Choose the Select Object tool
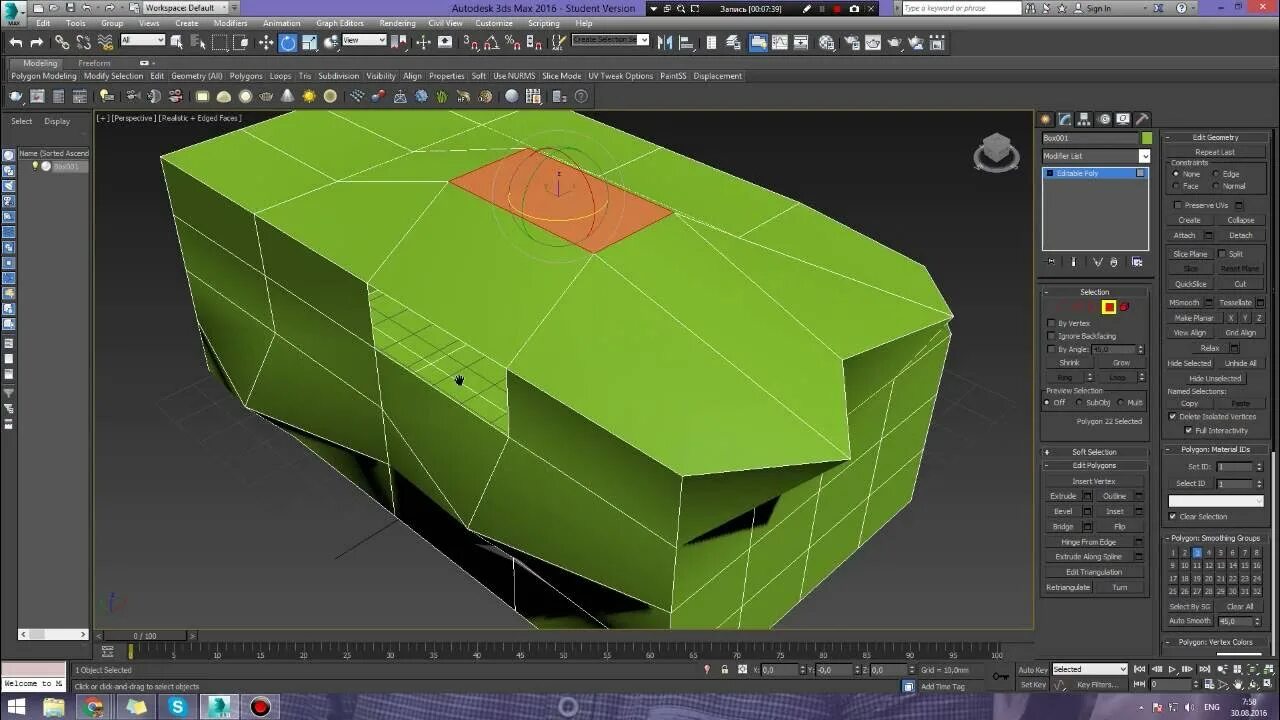 tap(178, 42)
